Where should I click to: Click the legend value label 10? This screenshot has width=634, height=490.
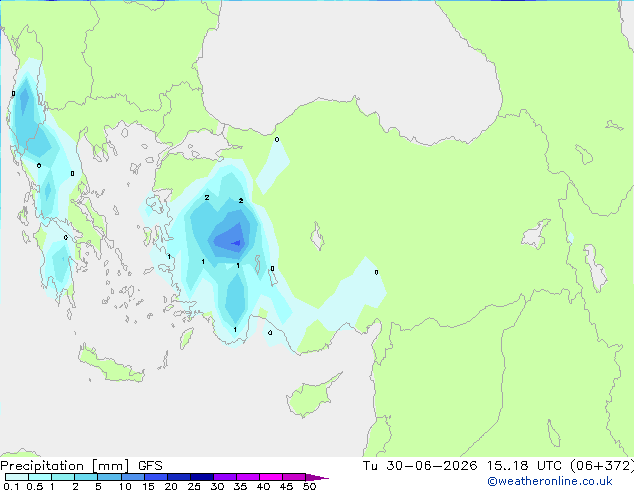pos(125,486)
